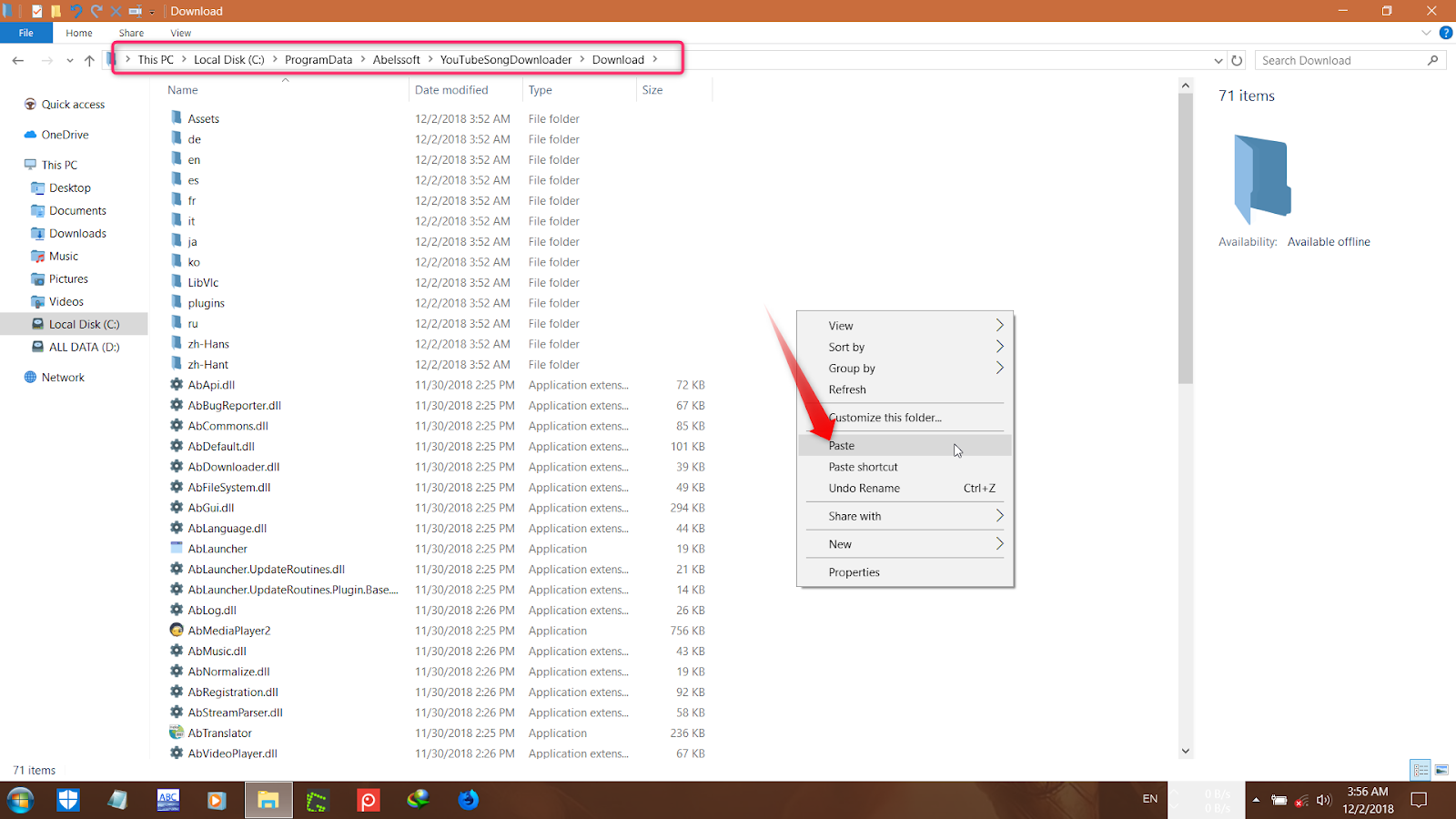
Task: Click Local Disk (C:) breadcrumb segment
Action: pyautogui.click(x=229, y=60)
